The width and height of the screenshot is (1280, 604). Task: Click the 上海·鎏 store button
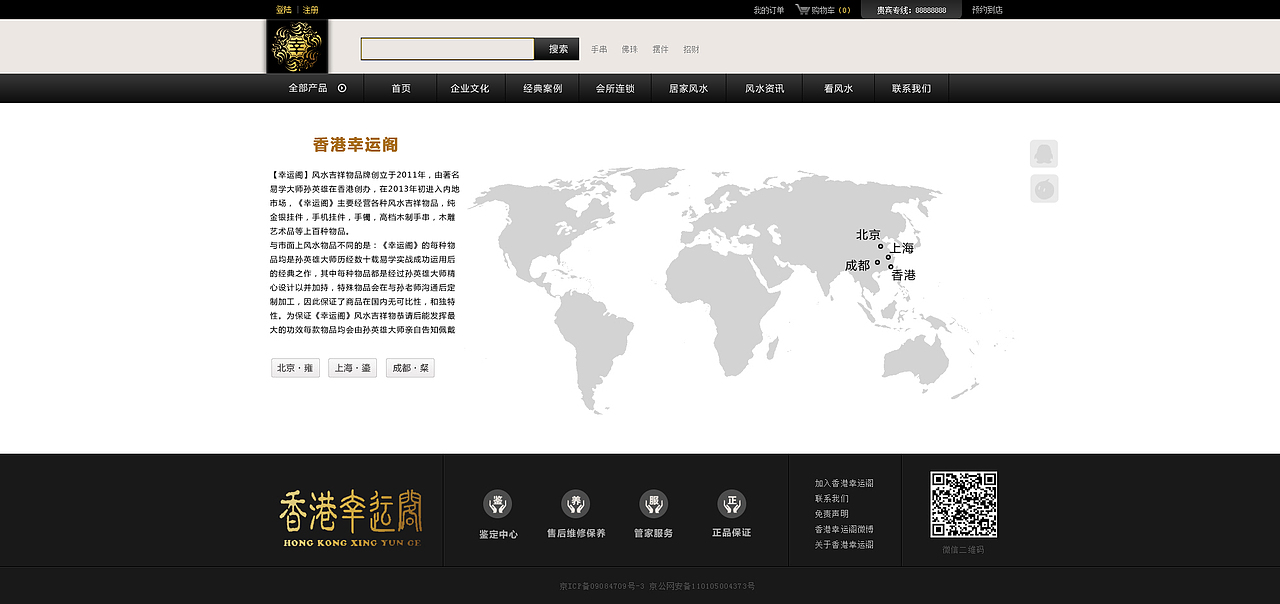point(352,368)
